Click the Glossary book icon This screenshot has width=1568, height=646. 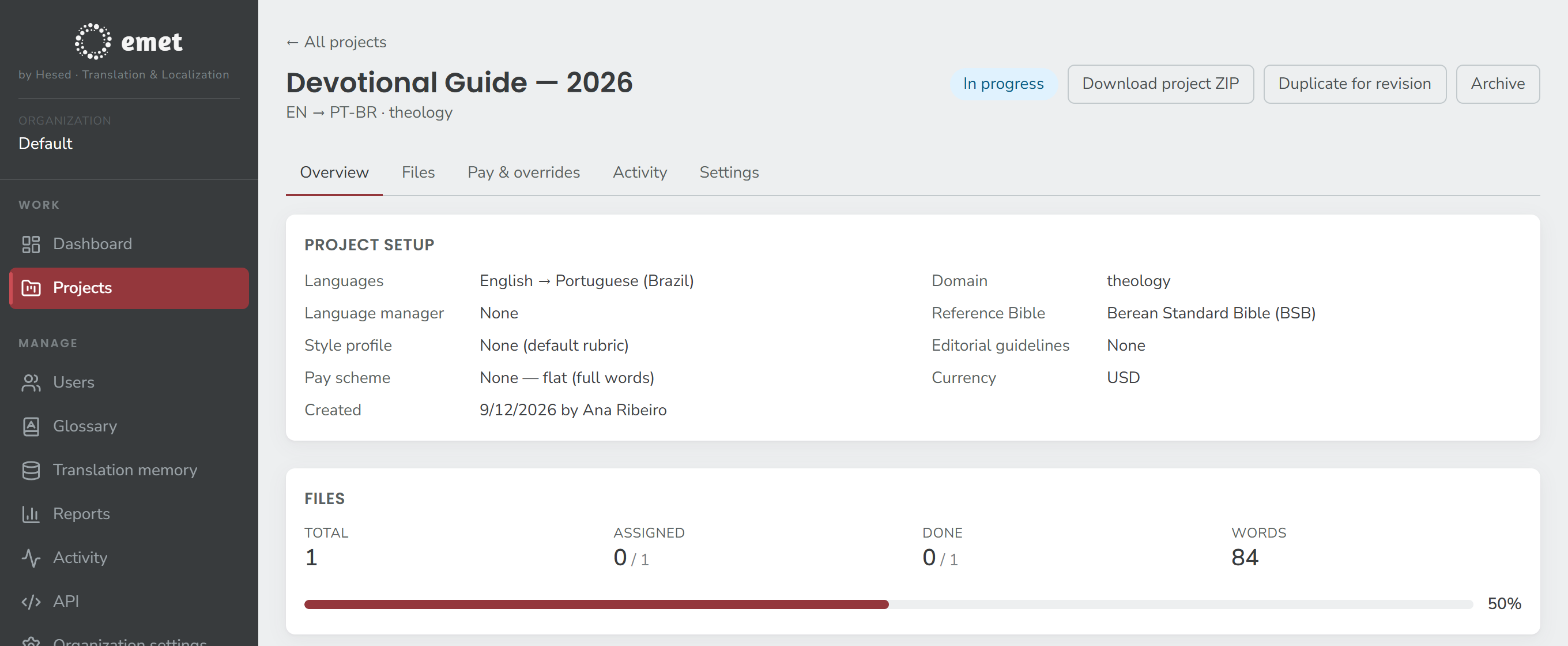[31, 426]
